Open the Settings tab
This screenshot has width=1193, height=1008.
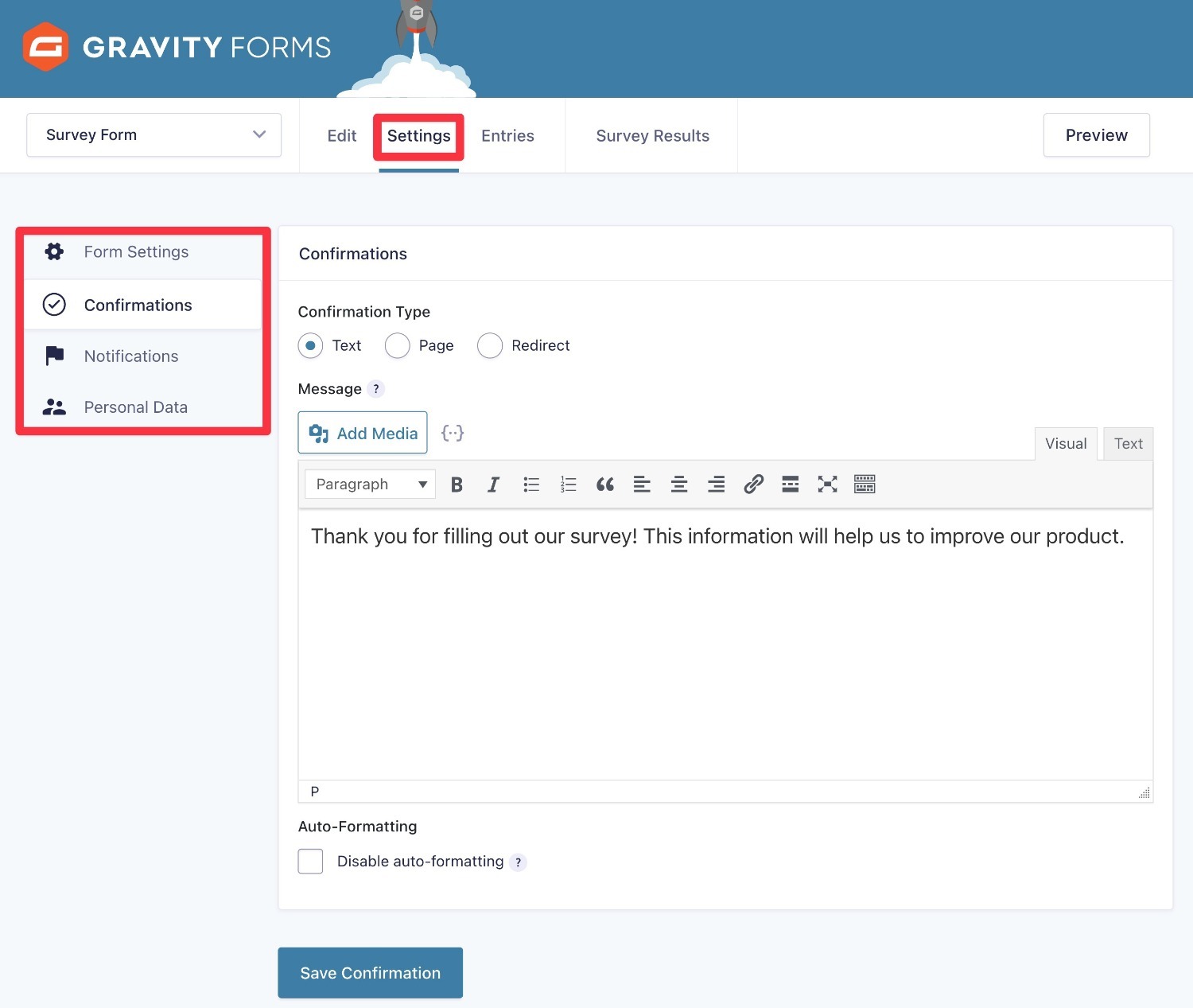pyautogui.click(x=418, y=136)
